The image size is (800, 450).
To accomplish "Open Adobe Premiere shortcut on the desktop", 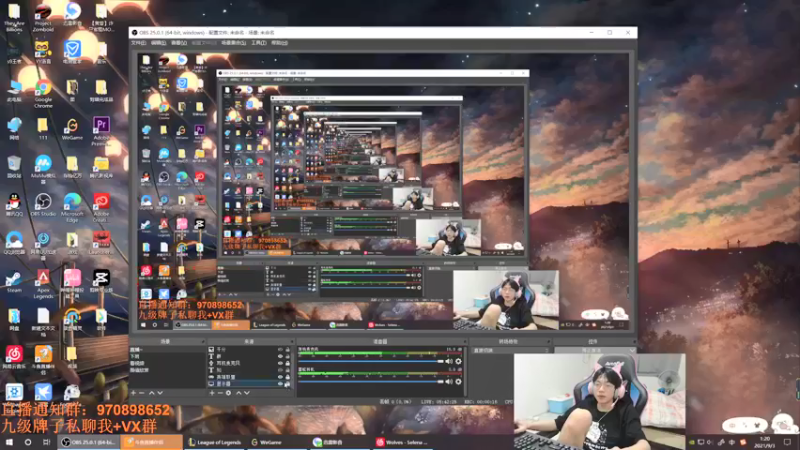I will (x=101, y=131).
